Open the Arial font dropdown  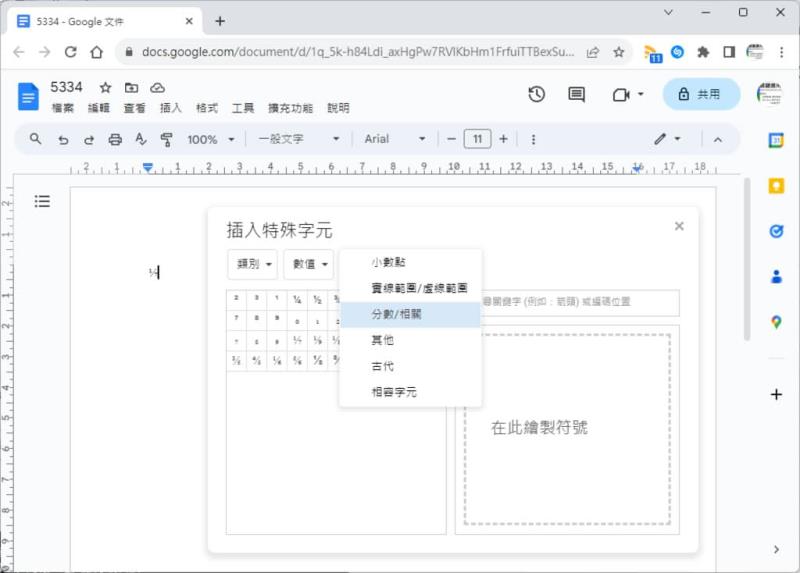click(x=394, y=139)
